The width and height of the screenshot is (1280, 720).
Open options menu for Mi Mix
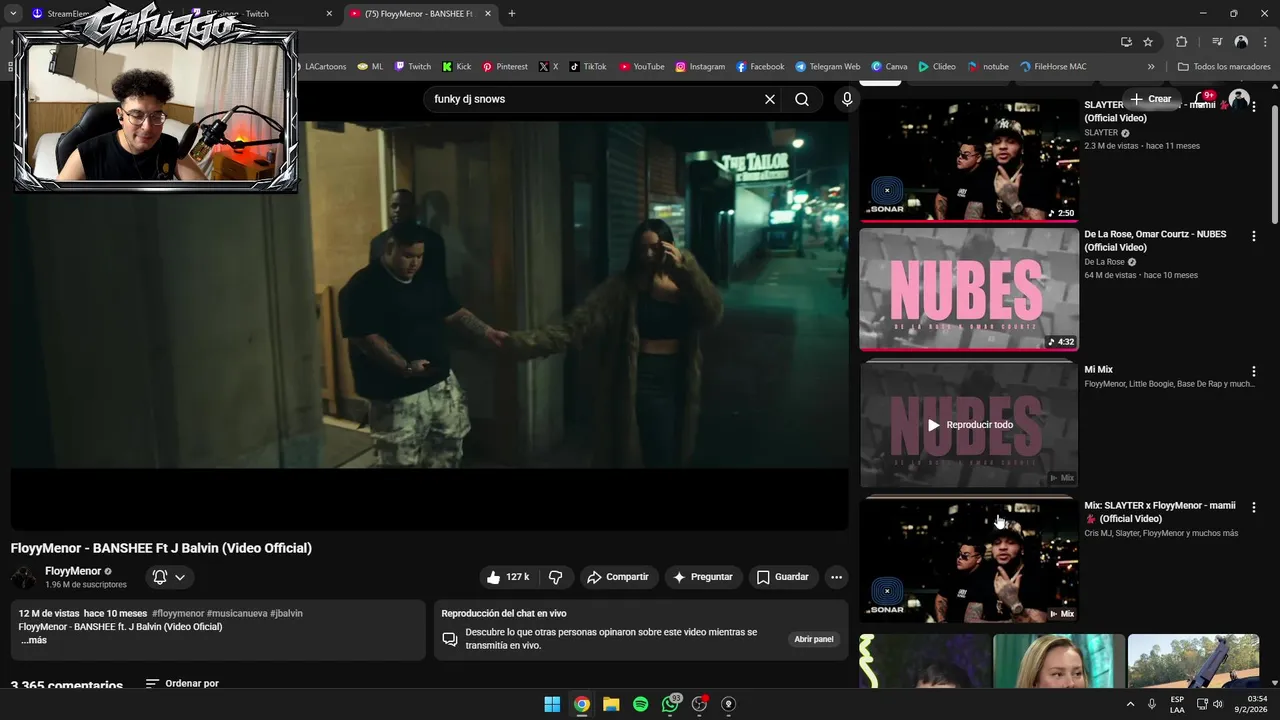tap(1254, 371)
